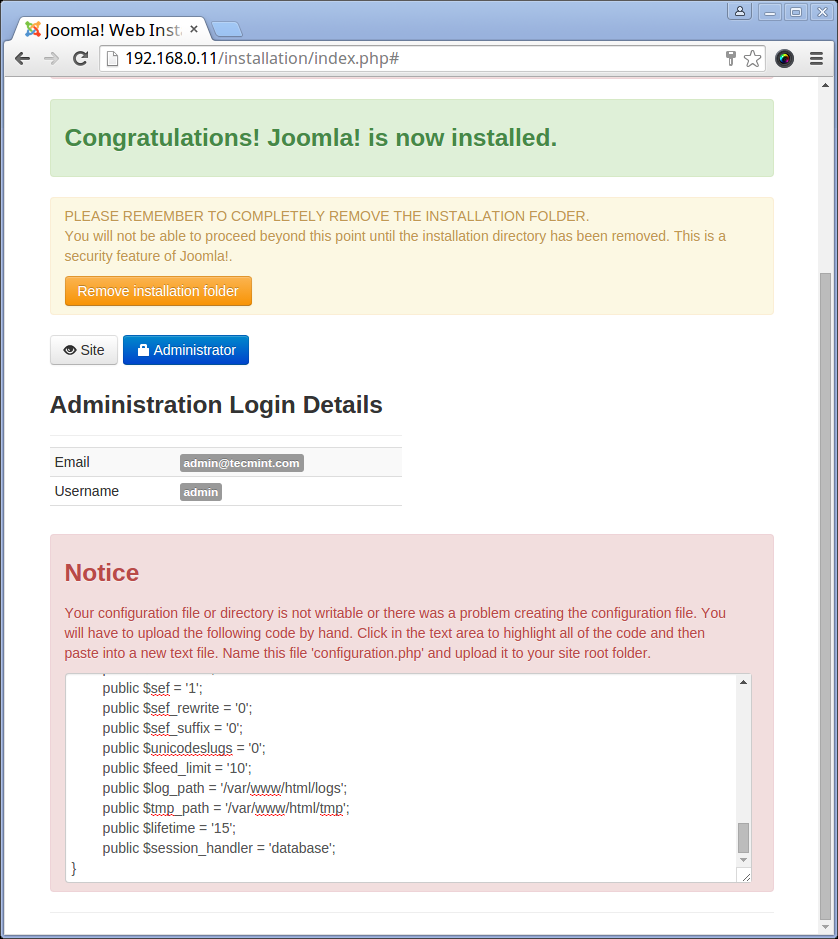Screen dimensions: 838x939
Task: Click the page scrollbar down arrow
Action: click(x=825, y=926)
